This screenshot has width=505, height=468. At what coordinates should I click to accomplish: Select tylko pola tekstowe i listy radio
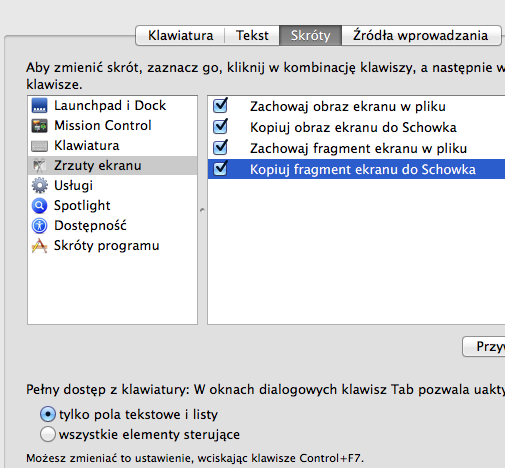click(x=48, y=414)
